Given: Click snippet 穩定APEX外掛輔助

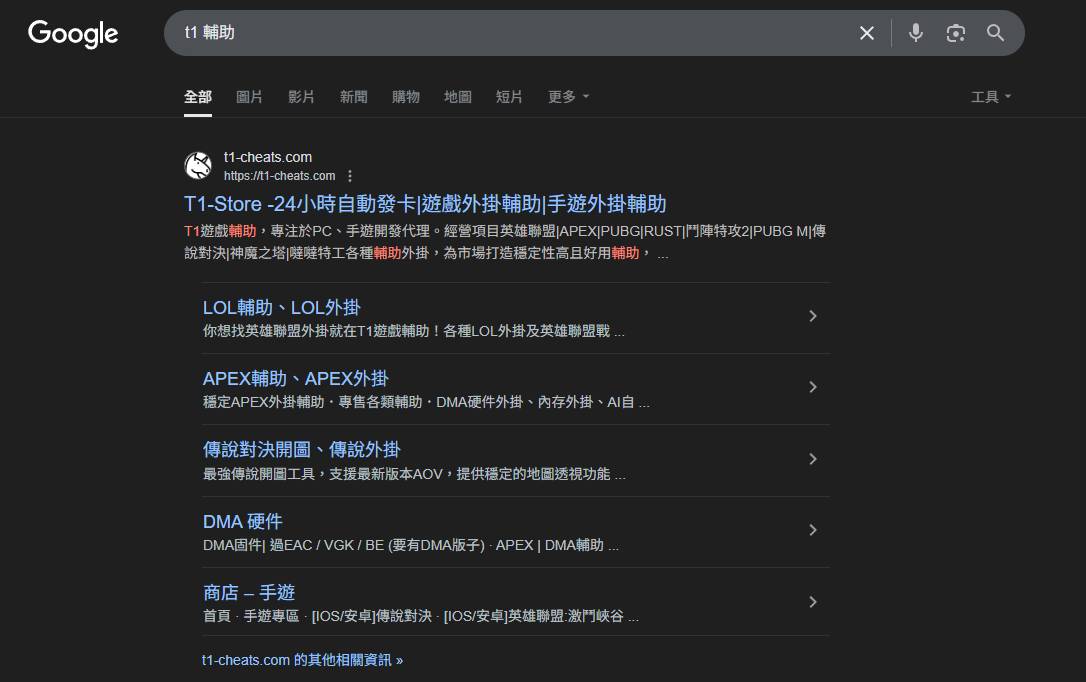Looking at the screenshot, I should point(426,402).
